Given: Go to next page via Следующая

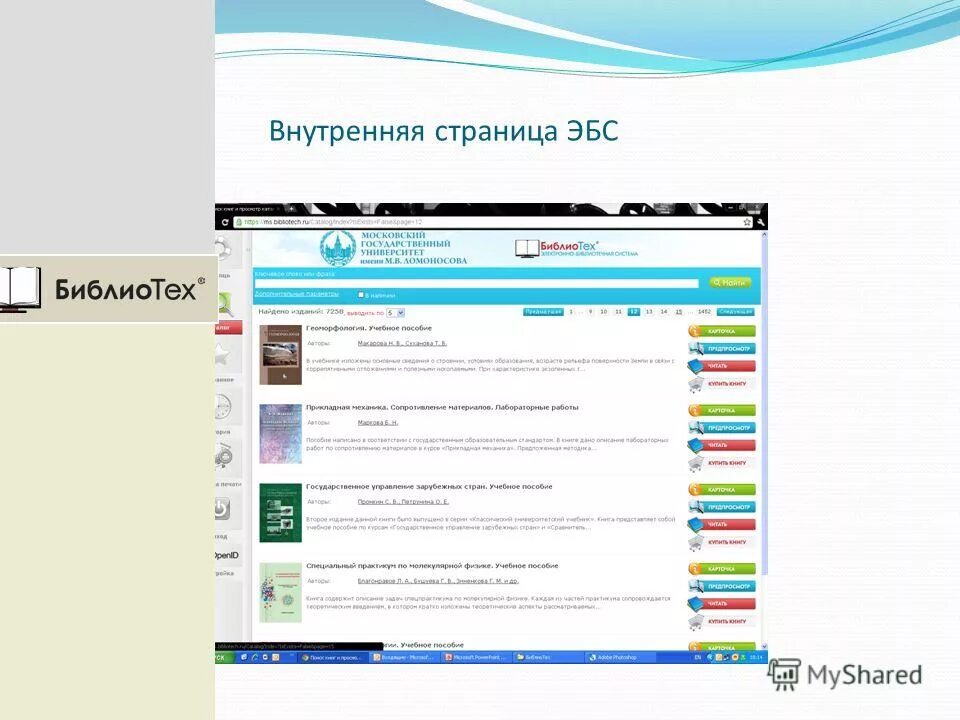Looking at the screenshot, I should pos(736,312).
